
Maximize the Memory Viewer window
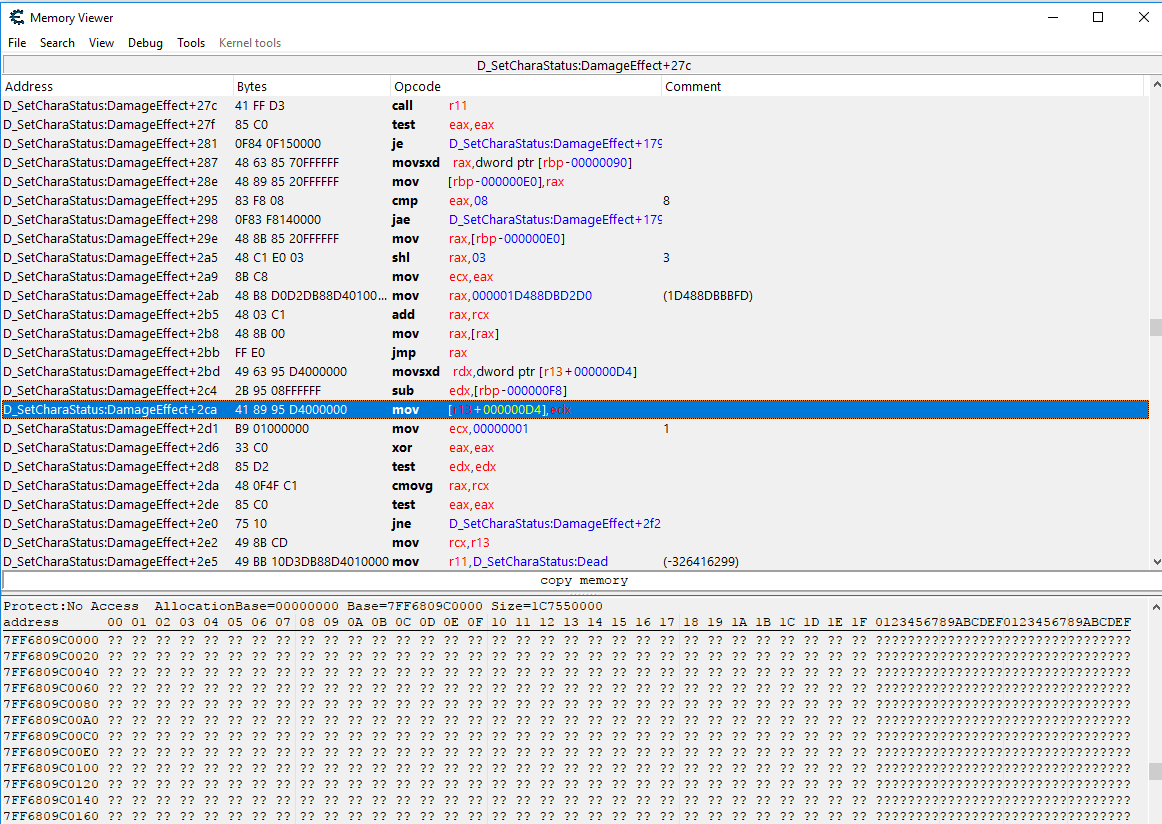pyautogui.click(x=1098, y=17)
